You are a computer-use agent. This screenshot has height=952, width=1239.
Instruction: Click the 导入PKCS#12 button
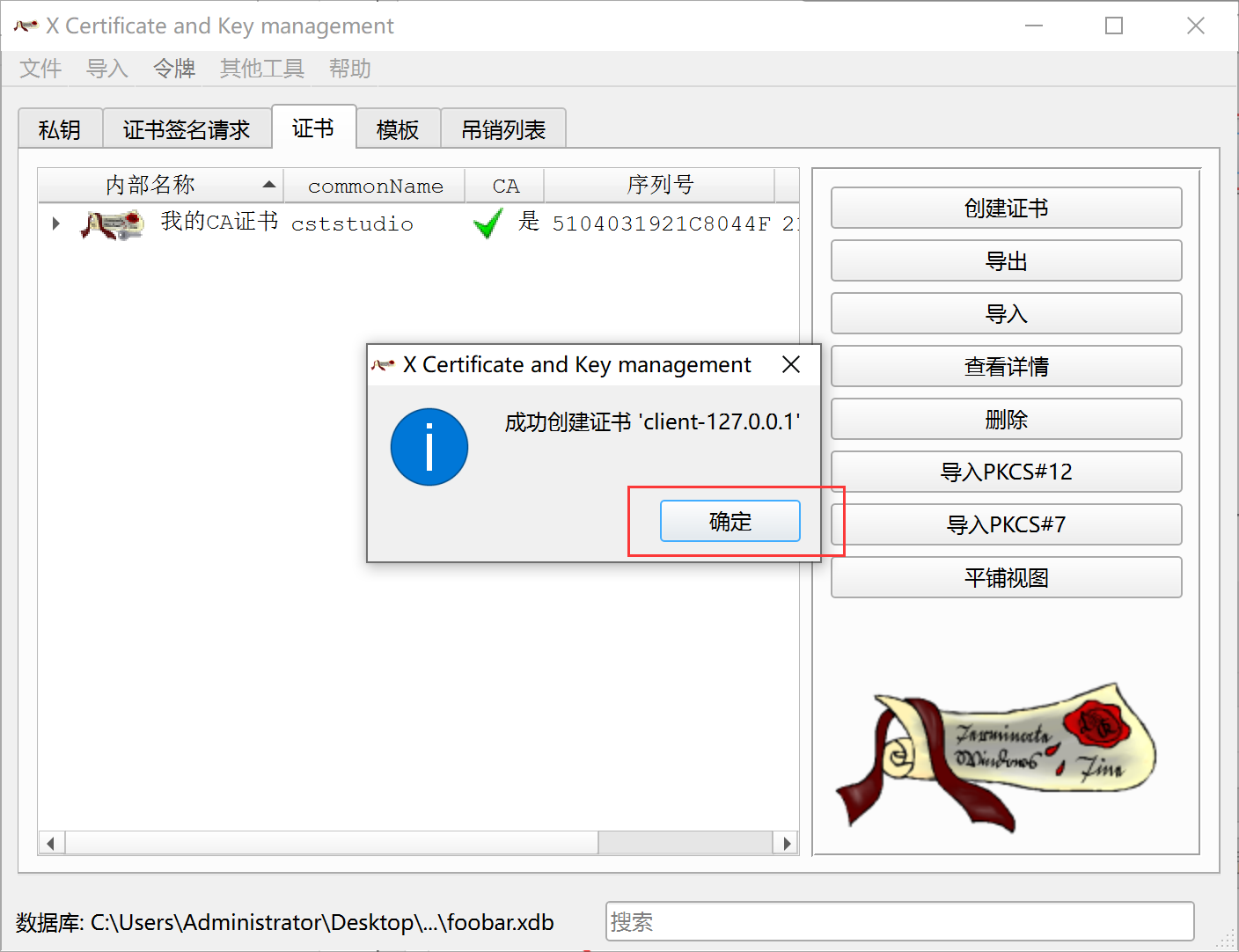click(1006, 472)
